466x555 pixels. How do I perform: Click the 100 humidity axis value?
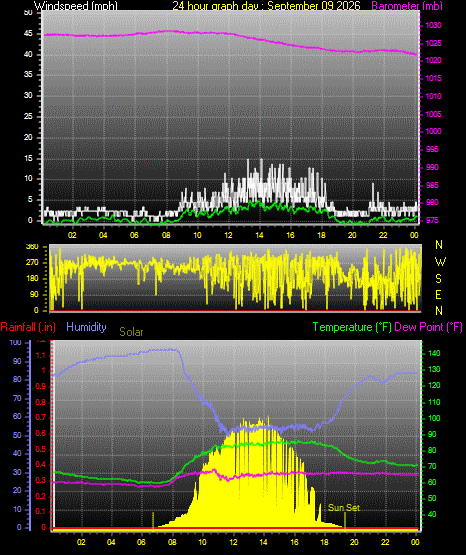[x=16, y=342]
